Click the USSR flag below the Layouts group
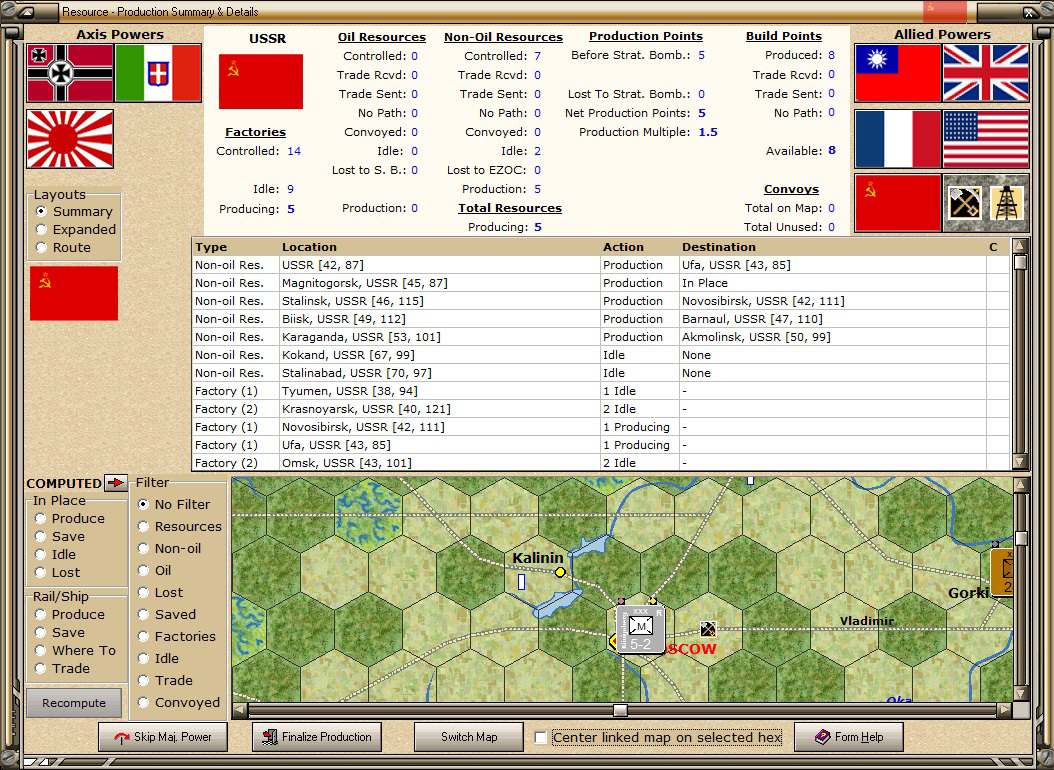The width and height of the screenshot is (1054, 770). point(74,293)
